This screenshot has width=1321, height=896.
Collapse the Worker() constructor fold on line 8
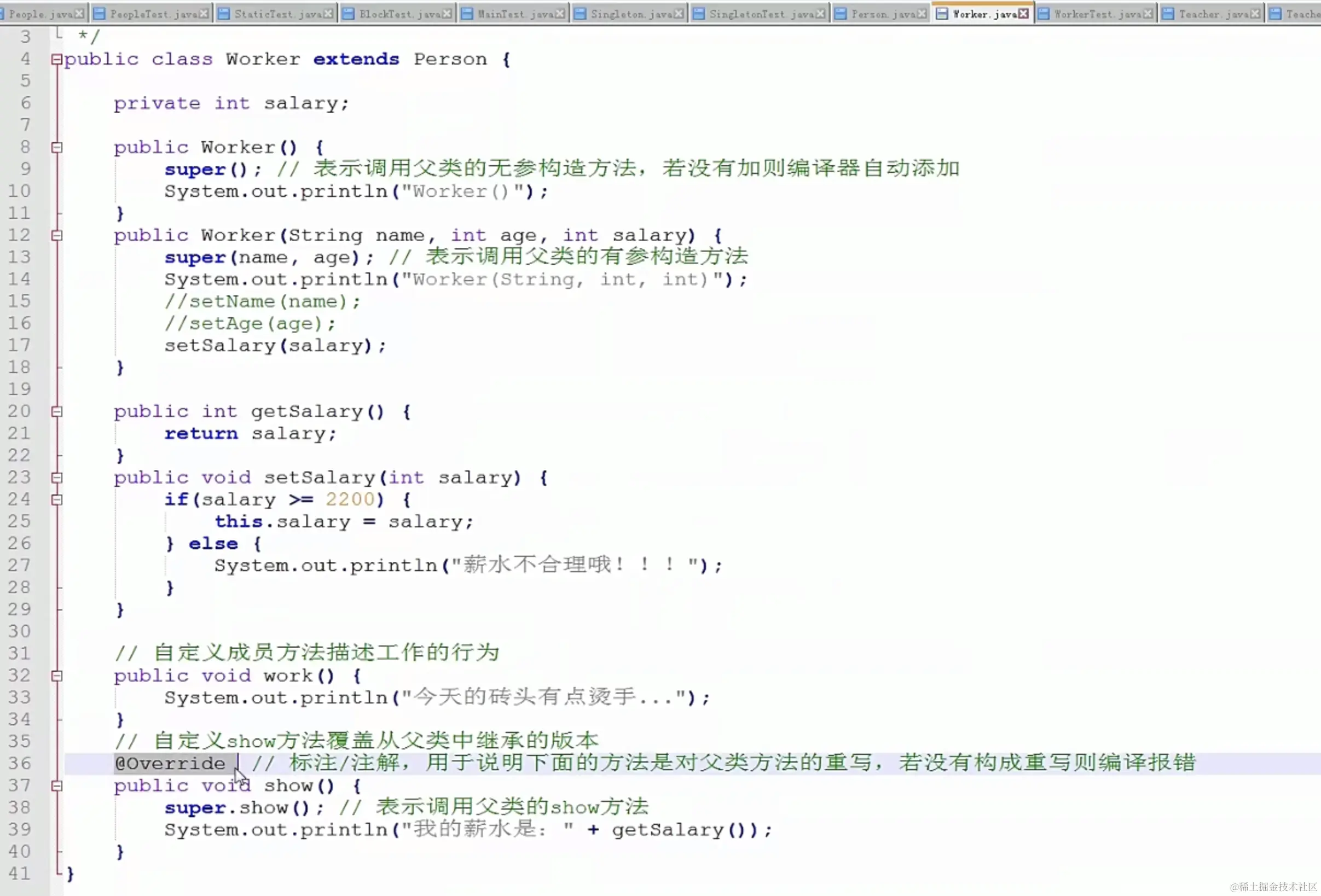[56, 148]
